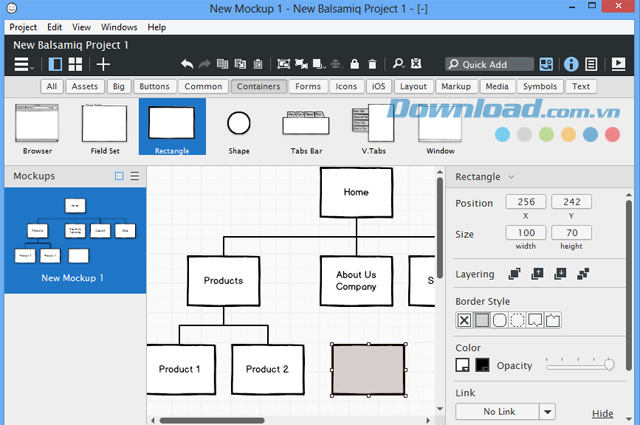Open the Windows menu
Viewport: 640px width, 425px height.
click(x=119, y=27)
